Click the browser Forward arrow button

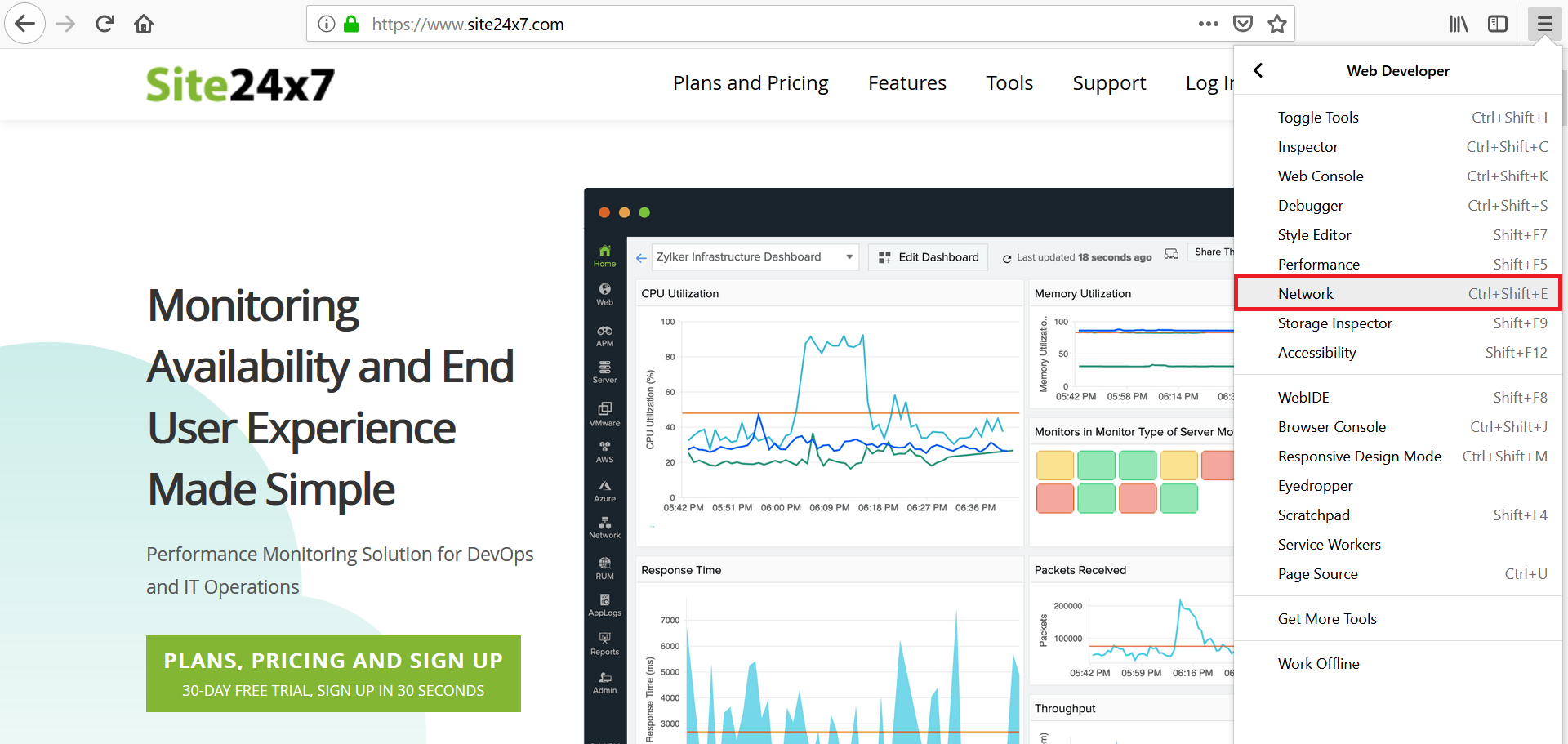tap(65, 24)
